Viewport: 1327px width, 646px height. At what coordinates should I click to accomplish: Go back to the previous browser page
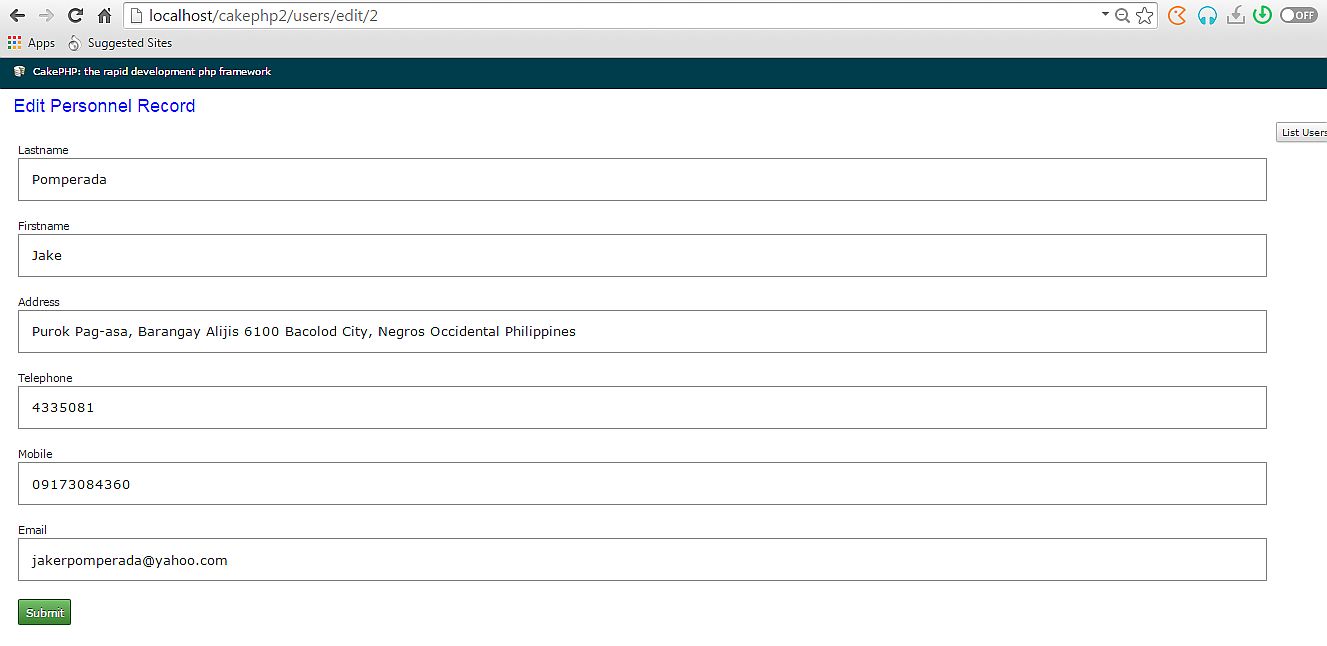pos(17,15)
